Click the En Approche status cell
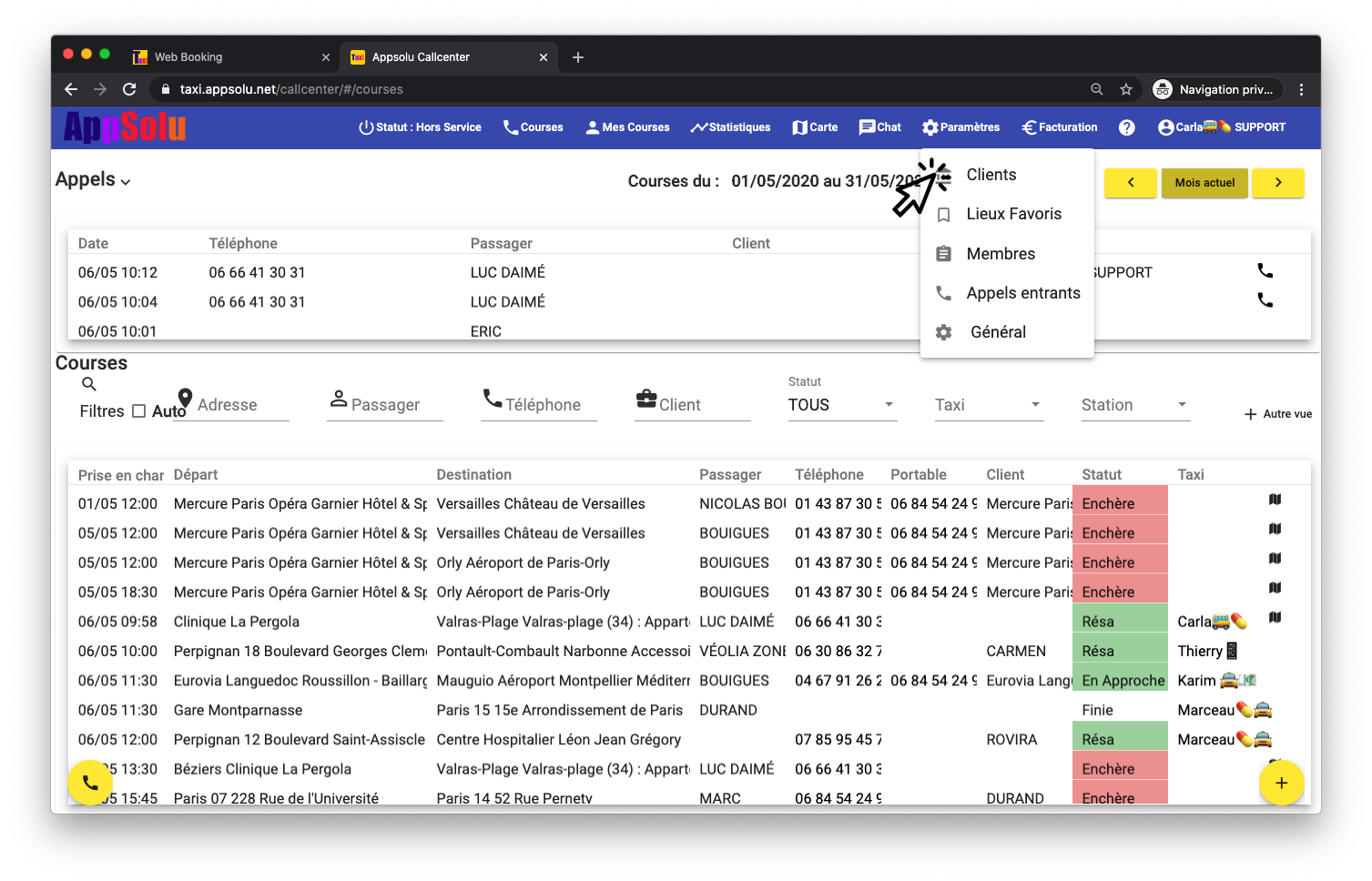 click(x=1121, y=681)
